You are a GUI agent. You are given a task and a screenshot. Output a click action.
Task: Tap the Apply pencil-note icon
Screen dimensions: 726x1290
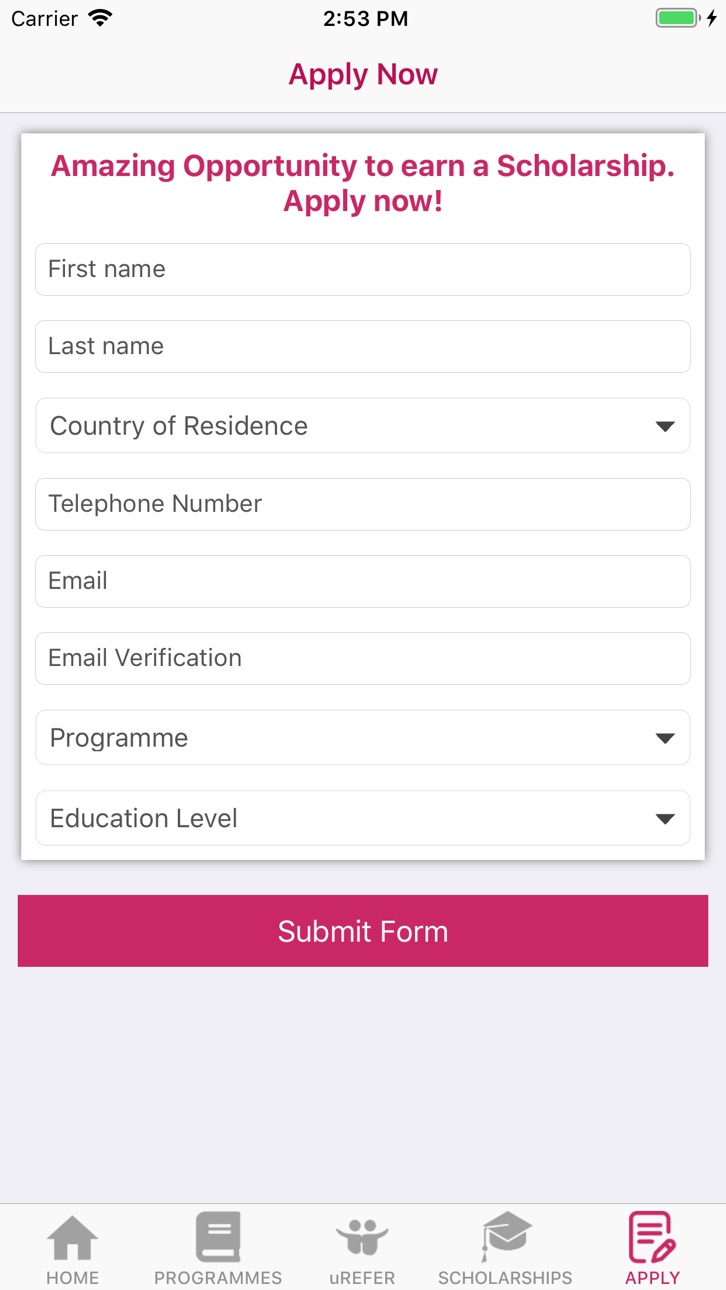coord(652,1238)
